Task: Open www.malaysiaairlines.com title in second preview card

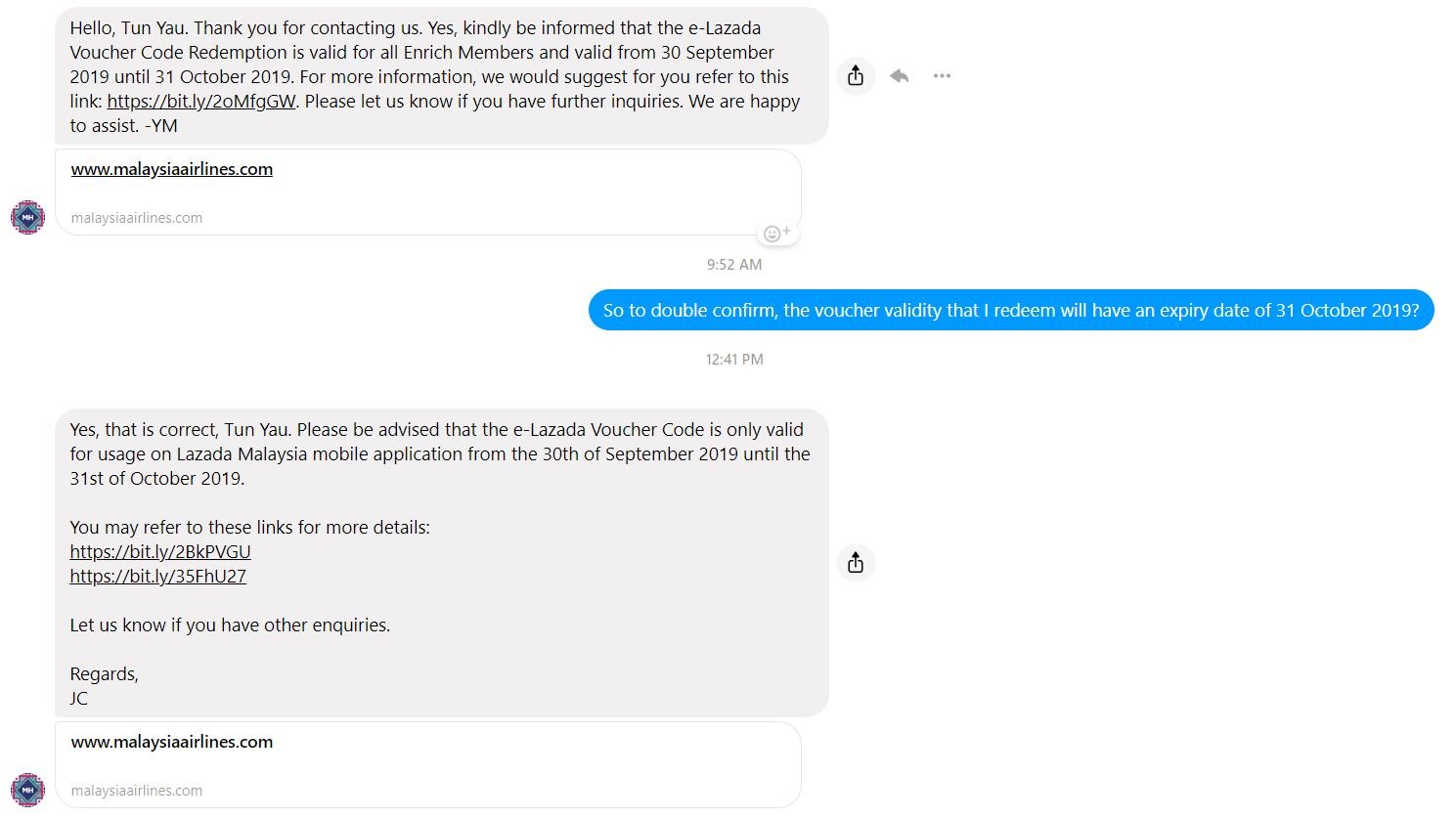Action: point(172,742)
